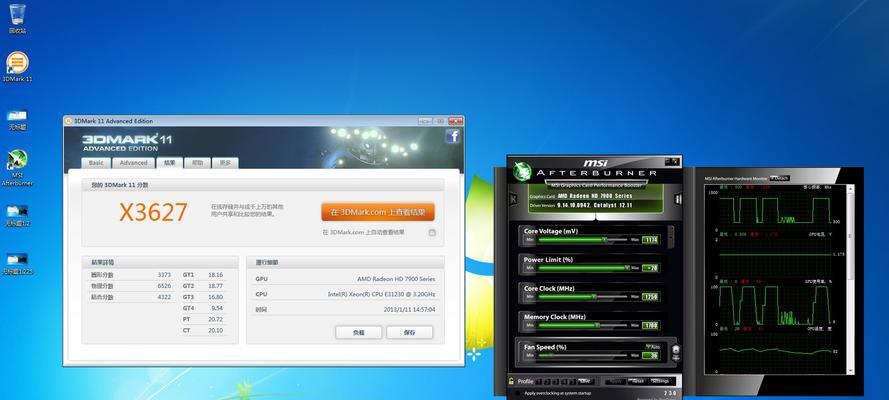
Task: Click the 3DMark 11 title bar app icon
Action: coord(69,121)
